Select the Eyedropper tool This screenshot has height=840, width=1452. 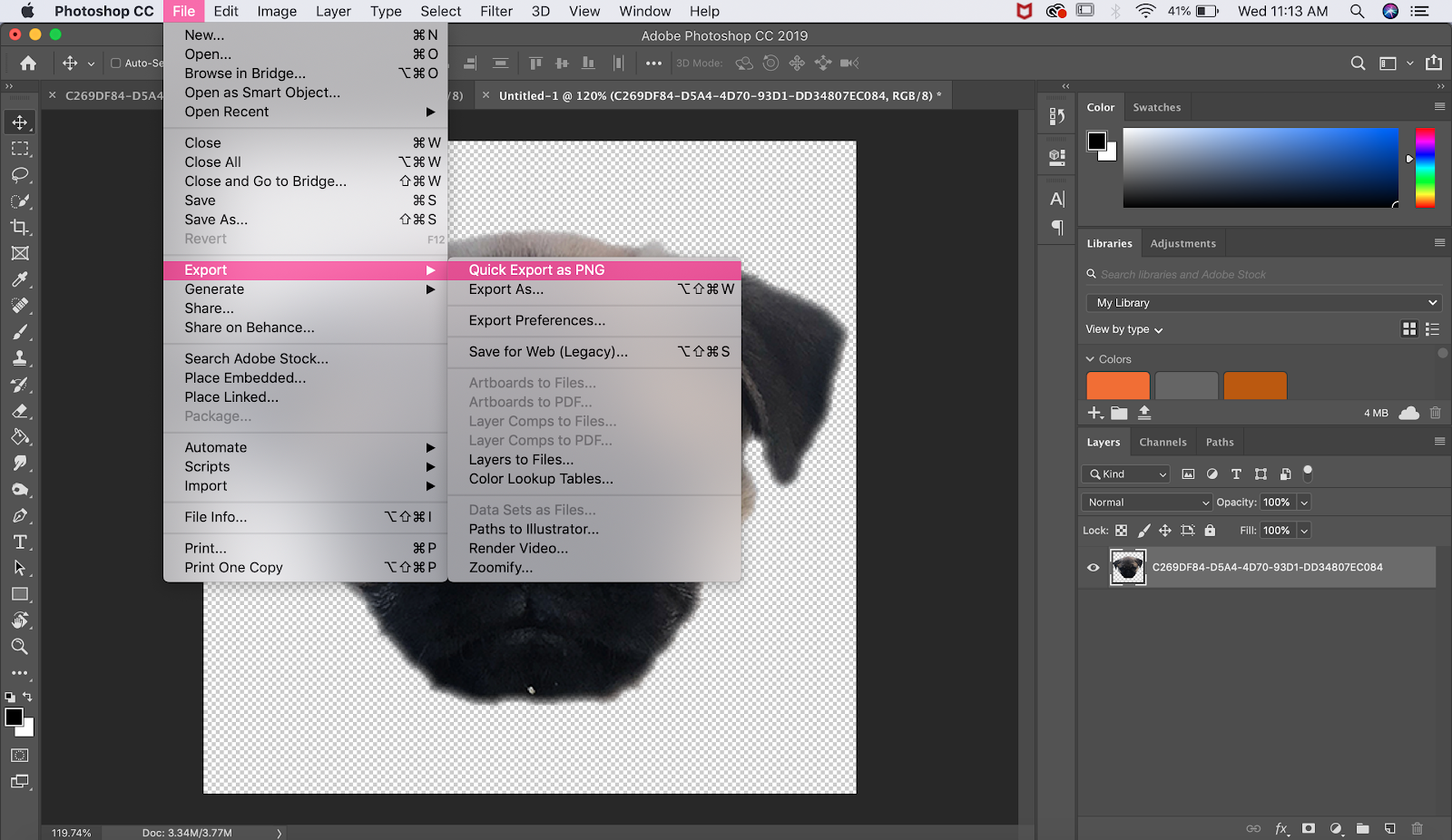pyautogui.click(x=20, y=279)
